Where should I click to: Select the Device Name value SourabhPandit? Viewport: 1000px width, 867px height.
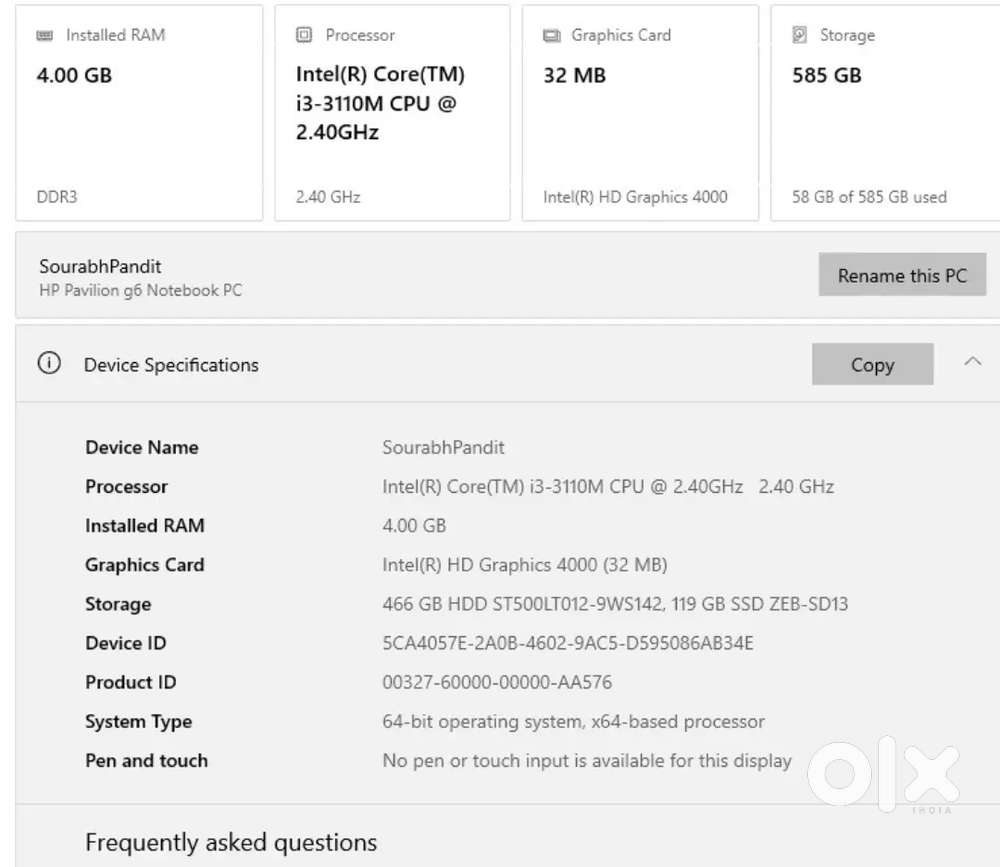443,447
